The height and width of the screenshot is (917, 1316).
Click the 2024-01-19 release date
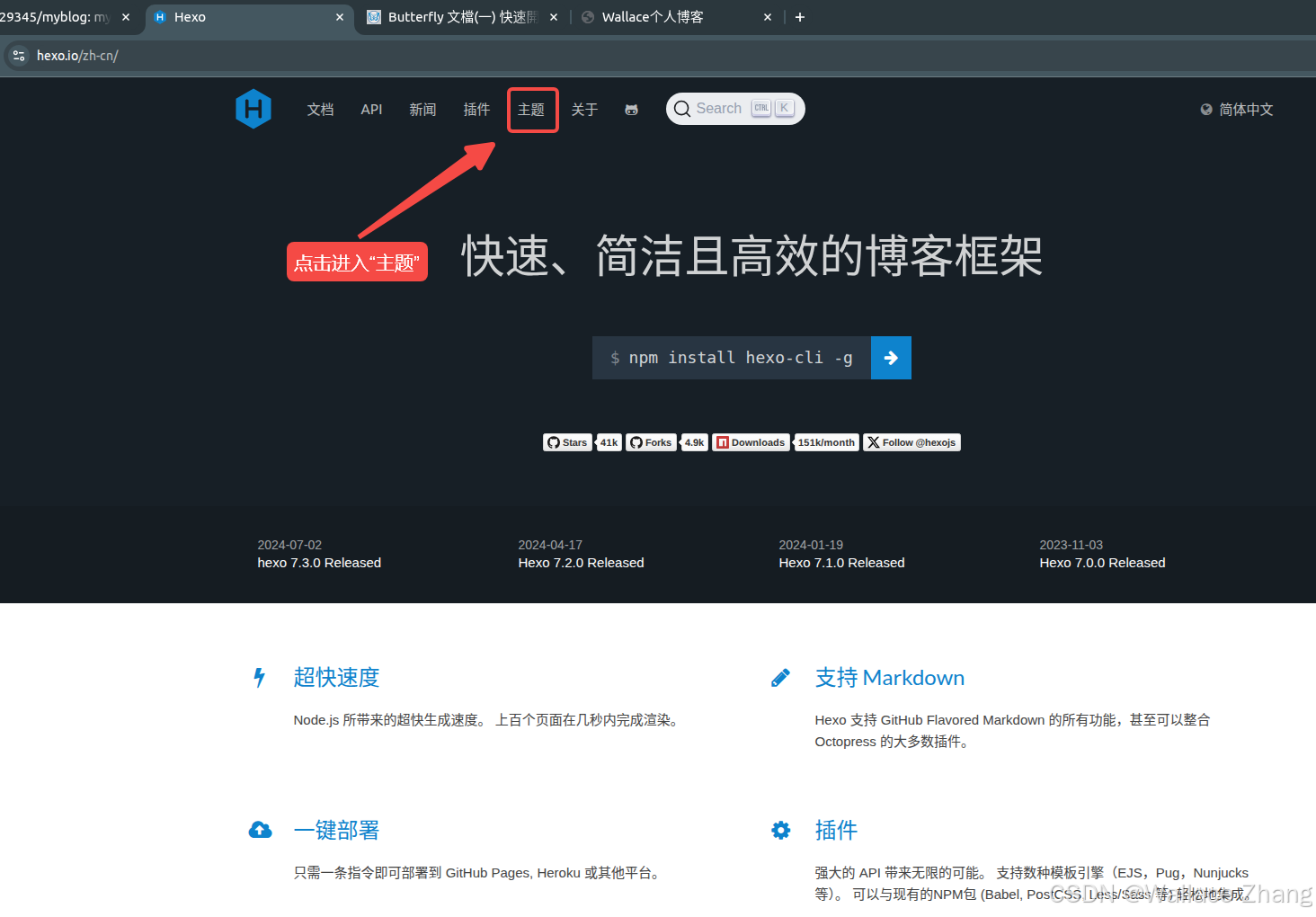(811, 545)
